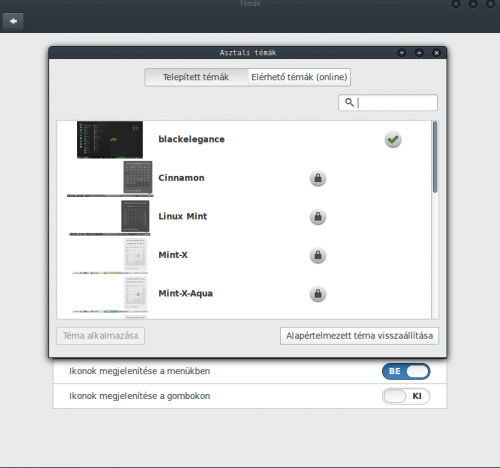Go back using the arrow button
Screen dimensions: 500x468
point(13,21)
